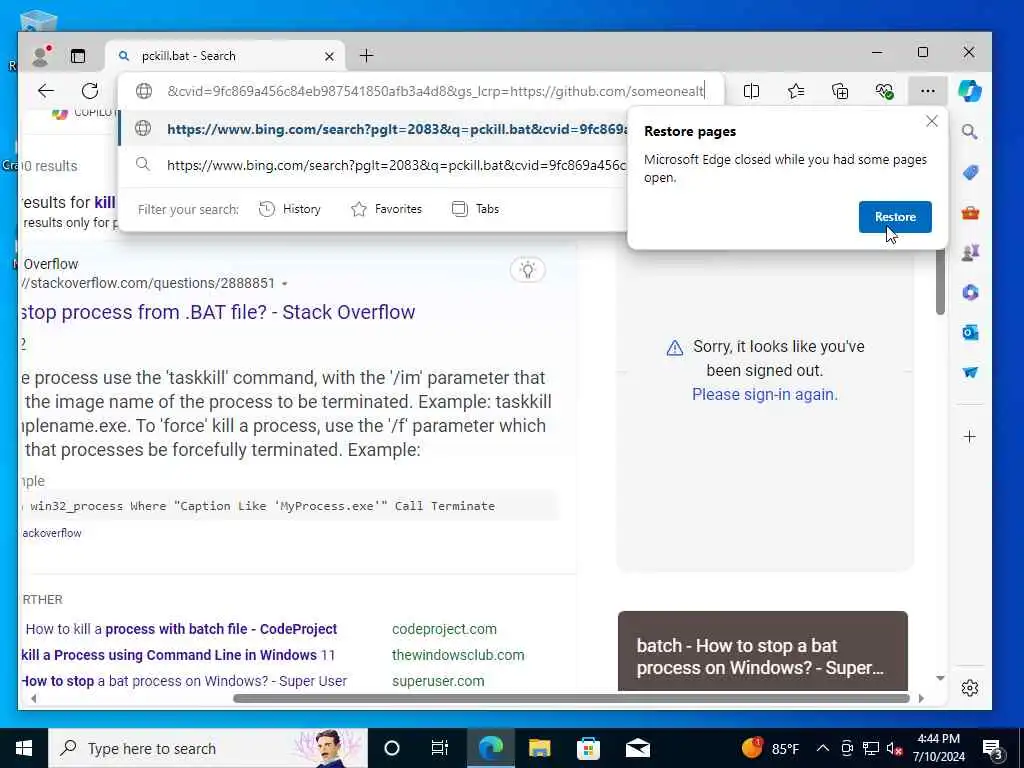Open sidebar Shopping tag icon
The image size is (1024, 768).
coord(970,172)
